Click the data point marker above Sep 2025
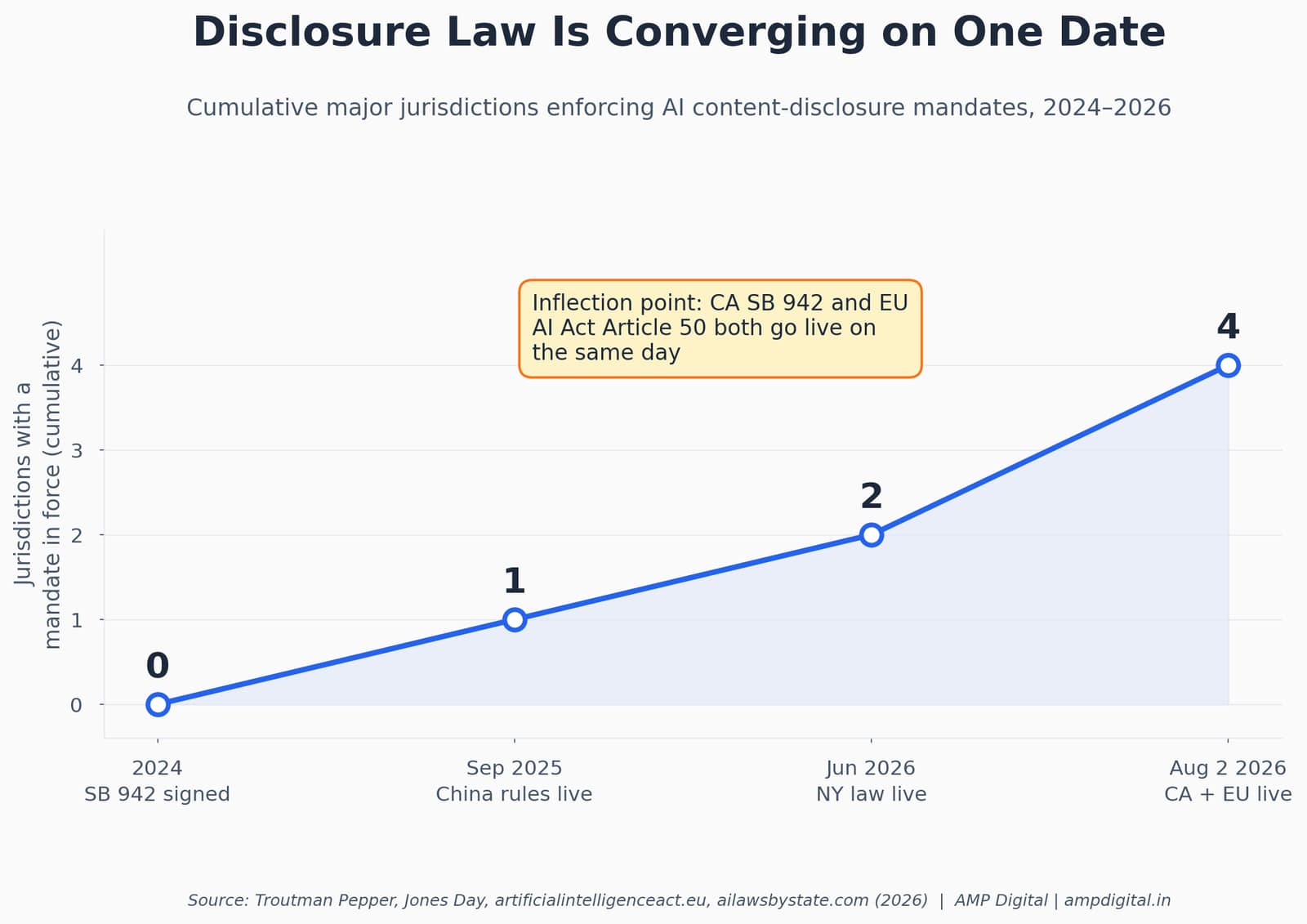1307x924 pixels. pos(515,619)
